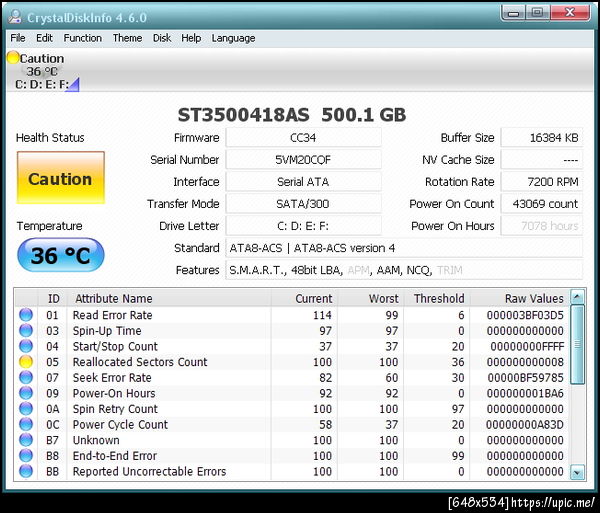Click the disk title ST3500418AS 500.1 GB

coord(292,114)
